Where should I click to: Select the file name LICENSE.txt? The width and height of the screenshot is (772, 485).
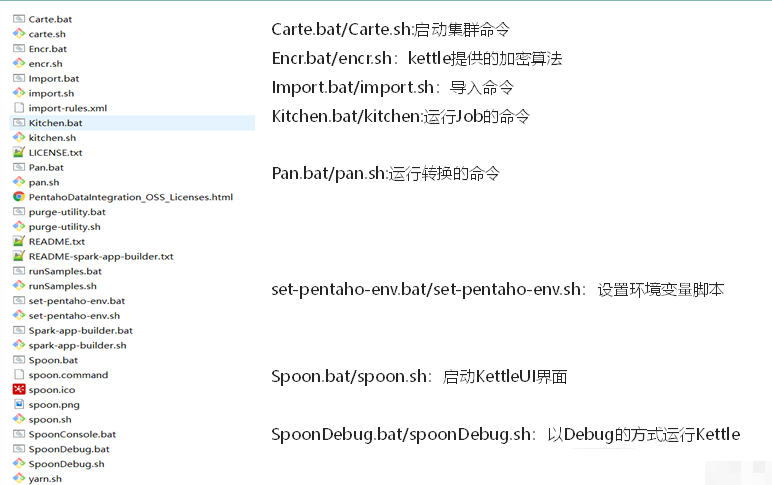[x=55, y=153]
